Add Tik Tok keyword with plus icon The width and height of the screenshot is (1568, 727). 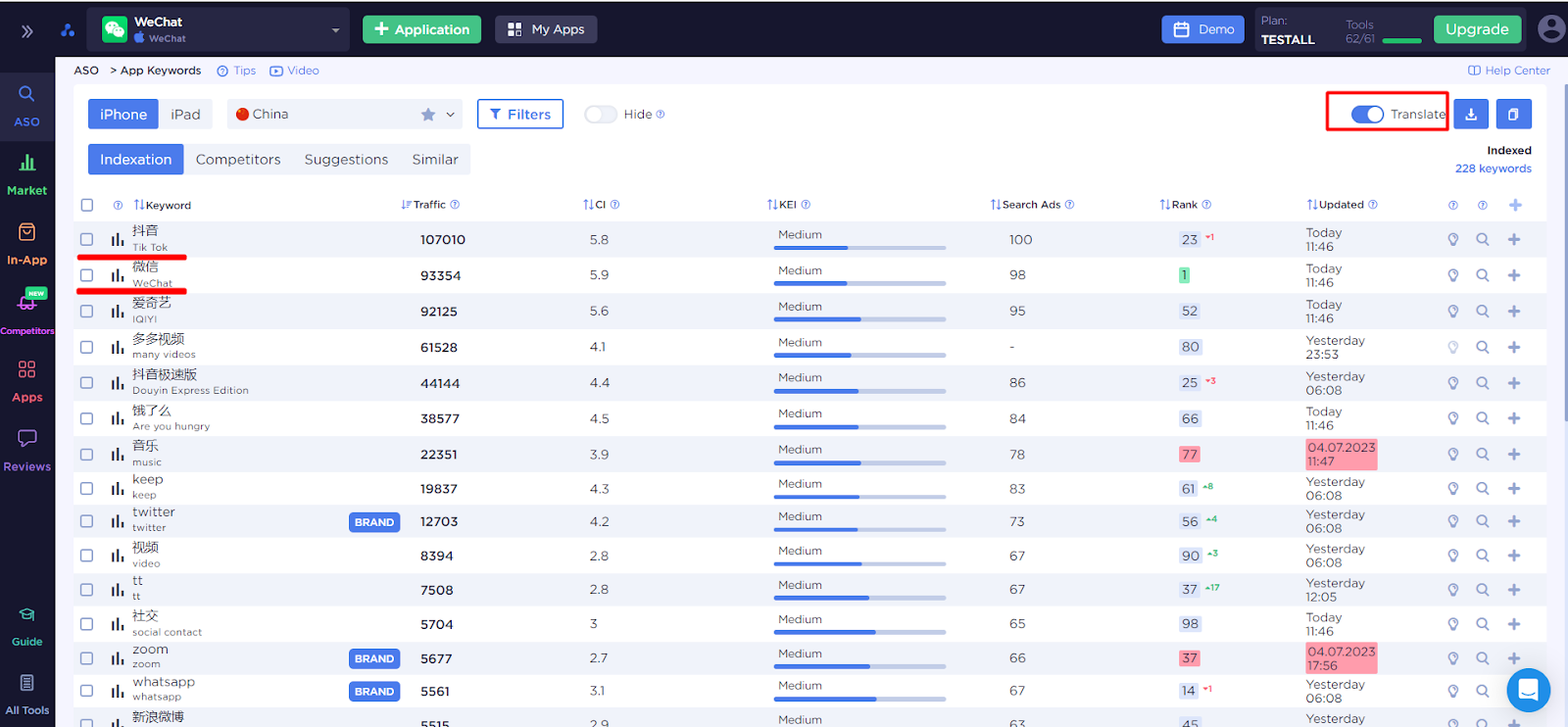1514,239
